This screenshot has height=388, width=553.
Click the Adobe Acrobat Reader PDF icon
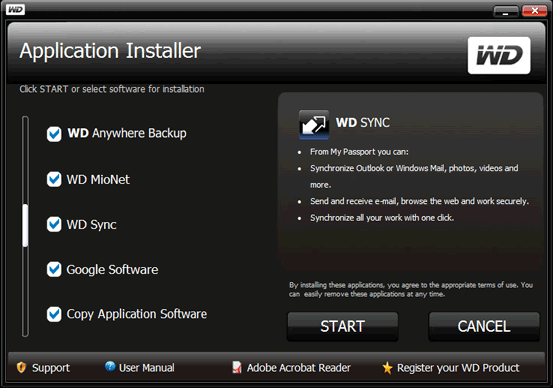click(x=237, y=367)
